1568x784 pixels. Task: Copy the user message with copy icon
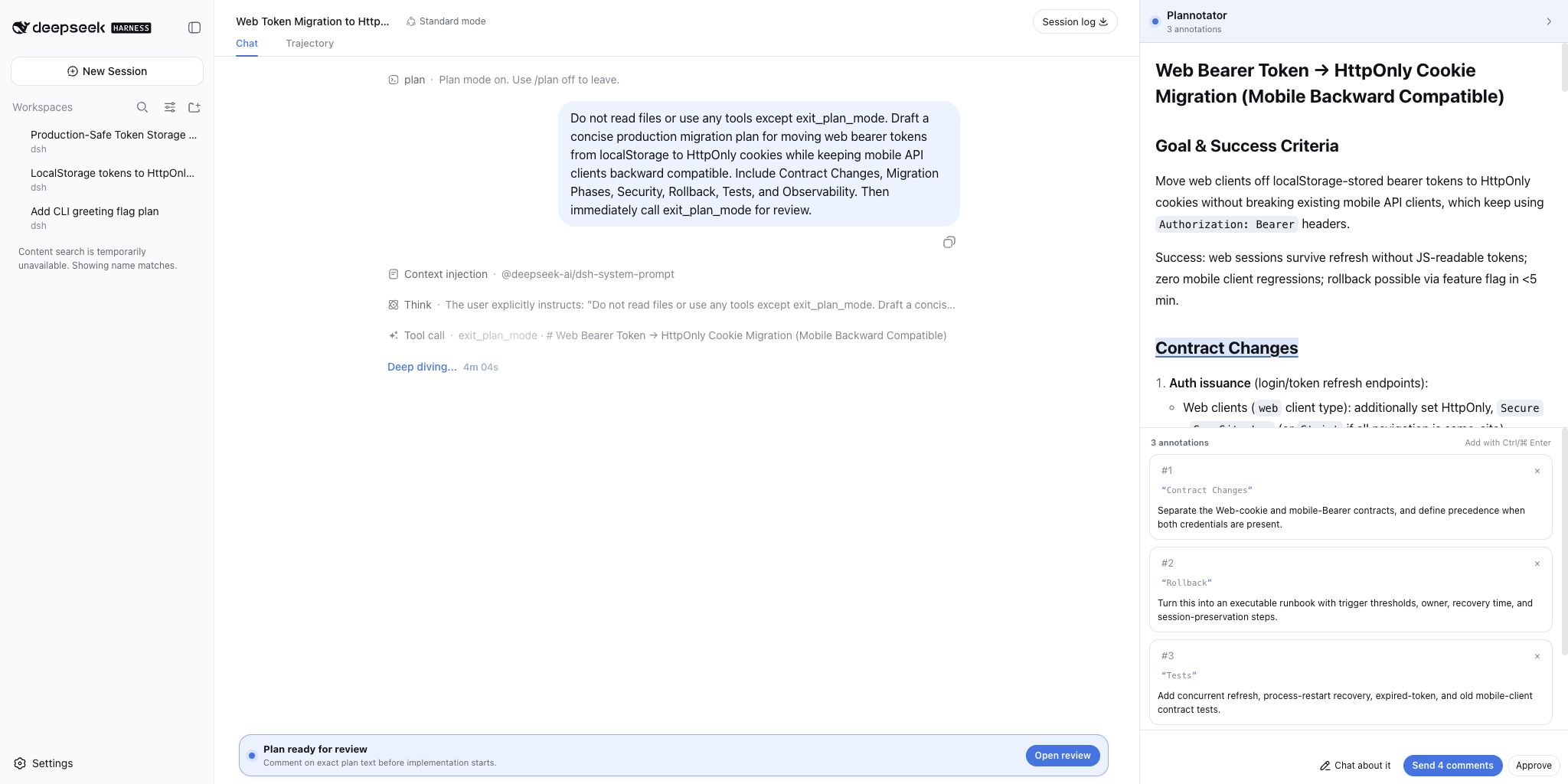949,242
